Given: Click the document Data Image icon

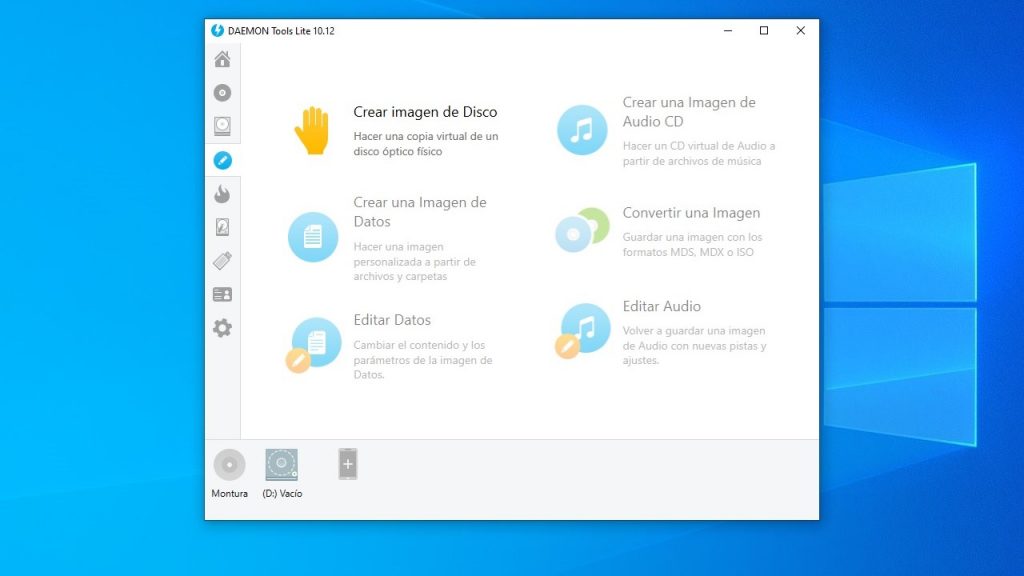Looking at the screenshot, I should point(313,237).
